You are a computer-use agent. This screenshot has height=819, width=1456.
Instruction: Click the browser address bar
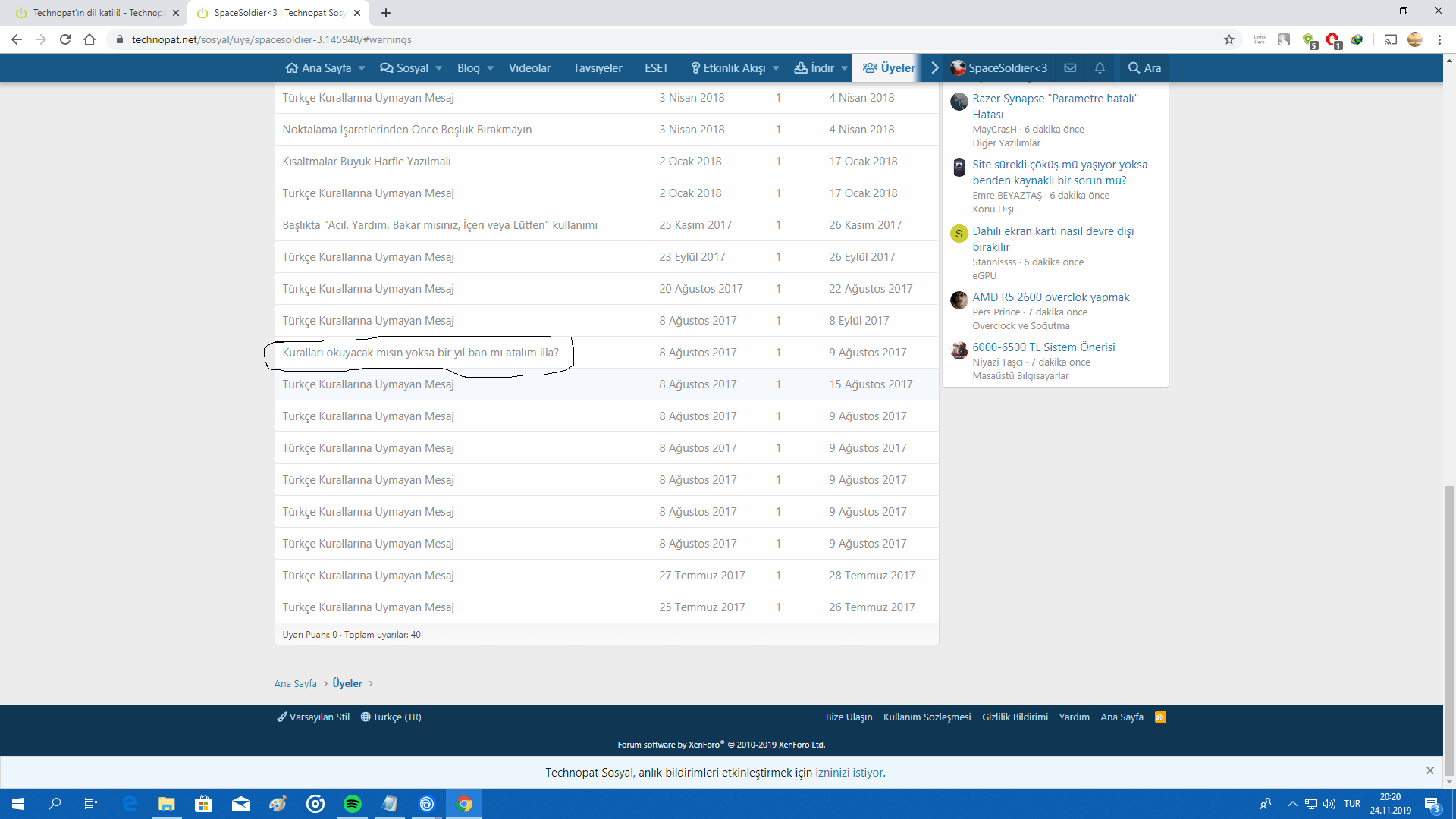tap(607, 39)
